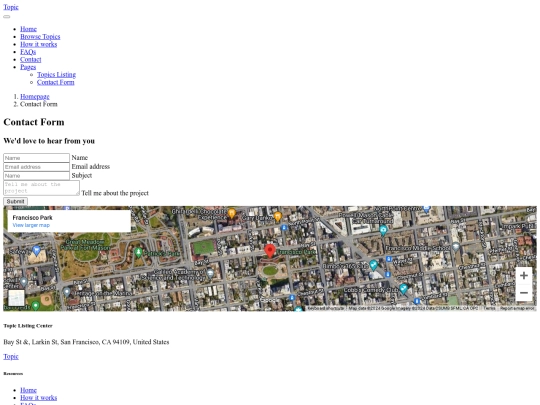Click inside the project message textarea
The image size is (540, 405).
(41, 188)
